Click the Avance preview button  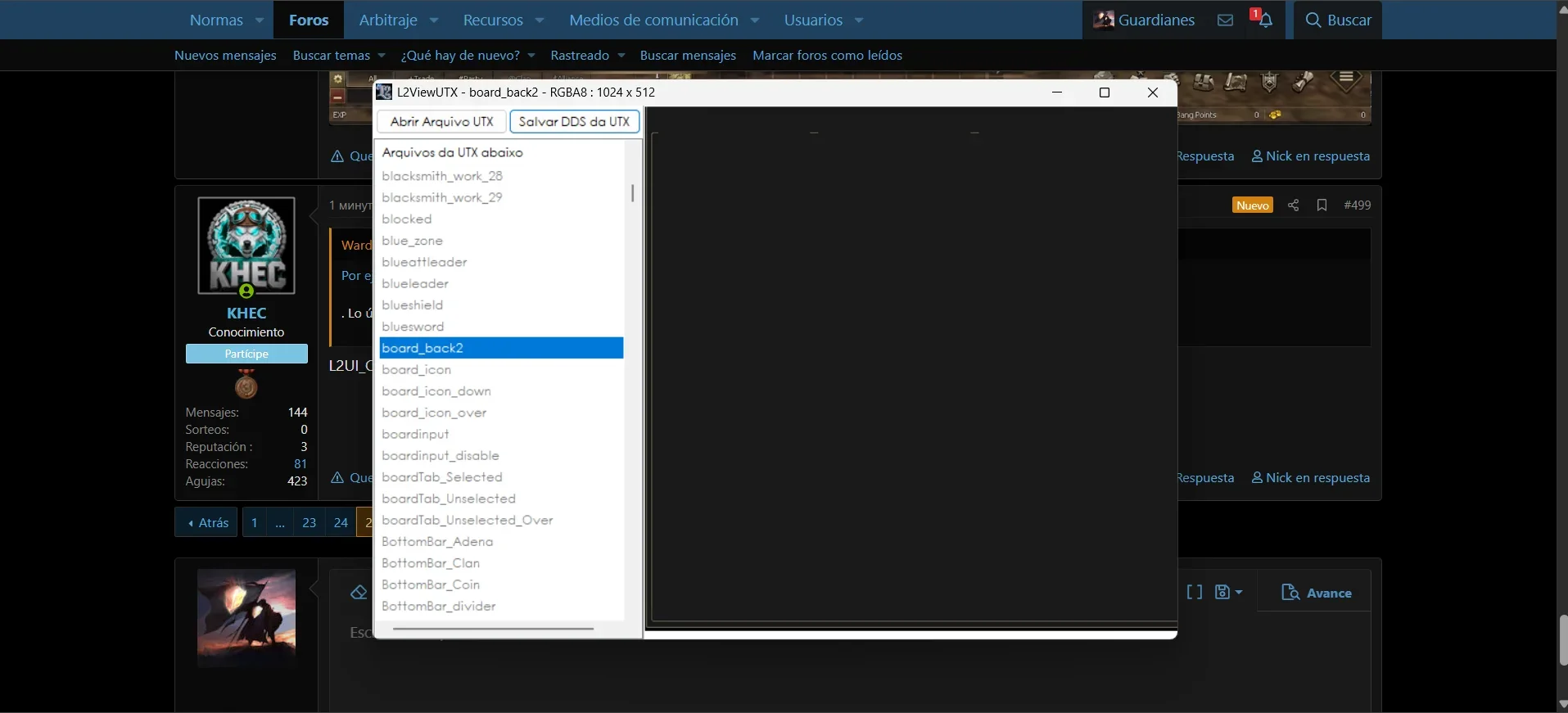tap(1317, 593)
